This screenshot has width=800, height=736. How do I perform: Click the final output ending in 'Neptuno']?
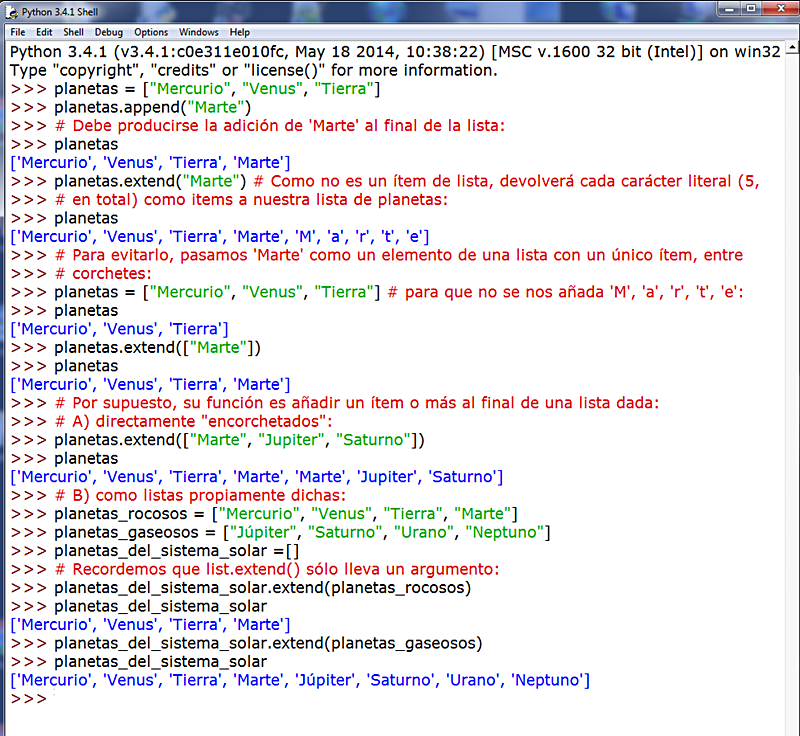click(300, 680)
